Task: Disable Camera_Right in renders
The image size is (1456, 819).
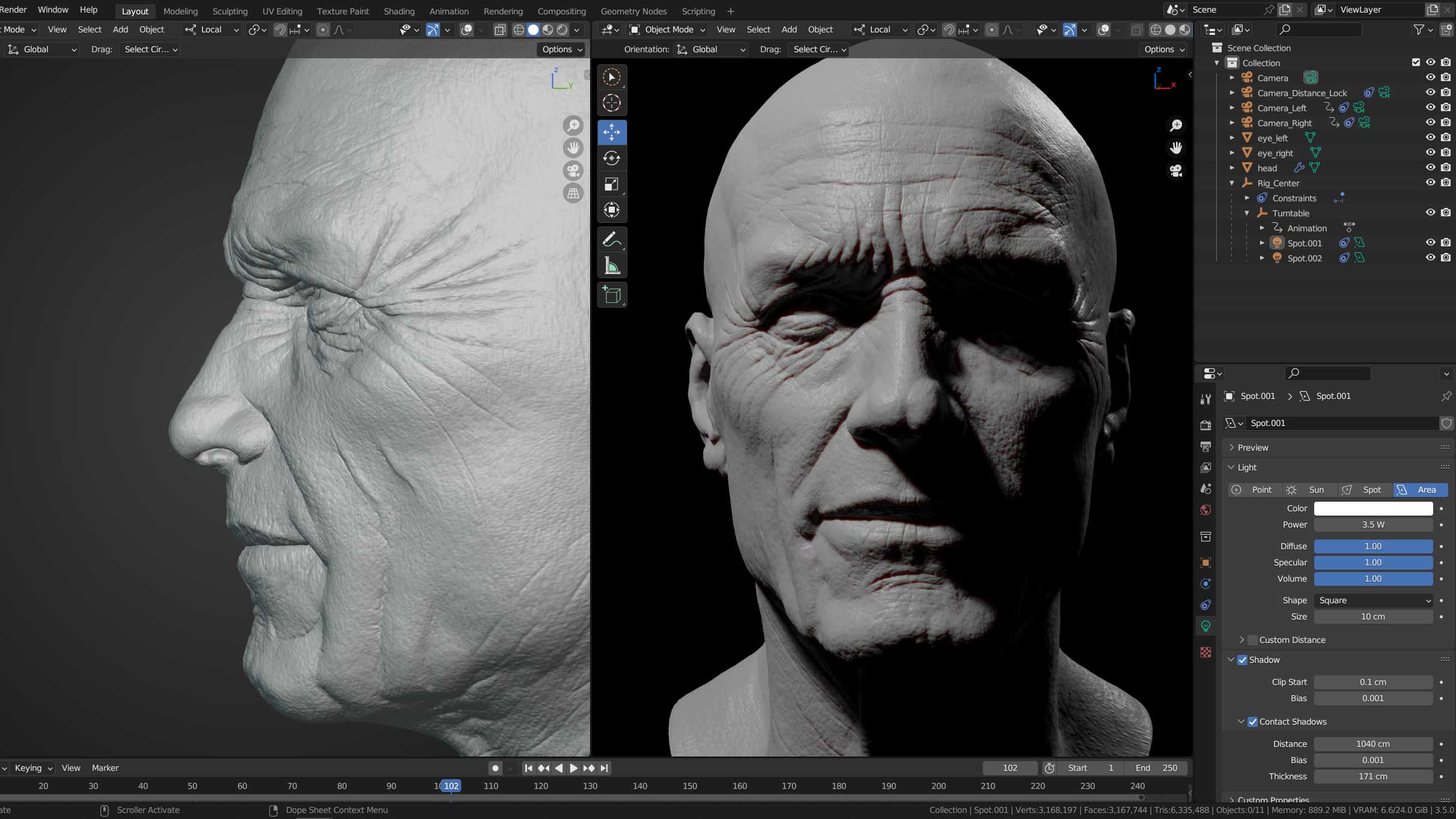Action: 1446,123
